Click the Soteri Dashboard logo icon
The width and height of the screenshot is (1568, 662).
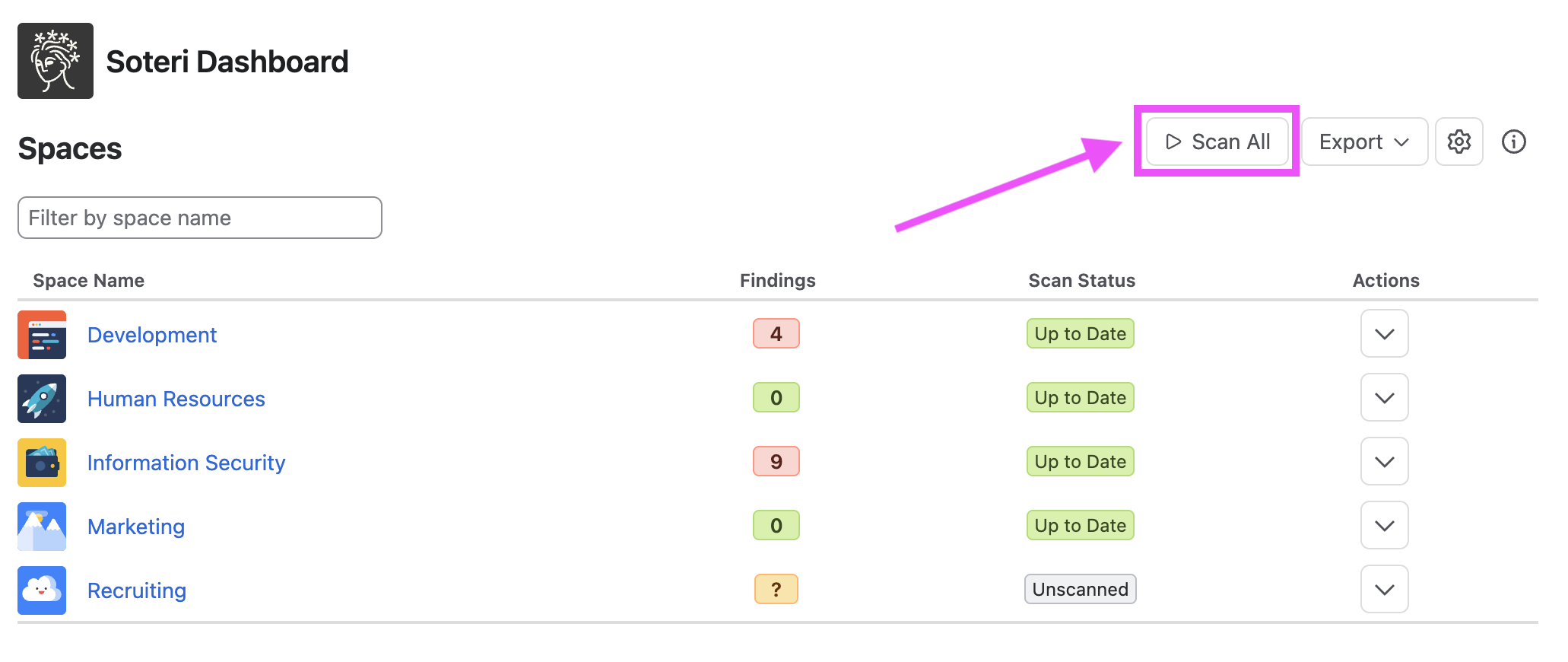(x=56, y=61)
